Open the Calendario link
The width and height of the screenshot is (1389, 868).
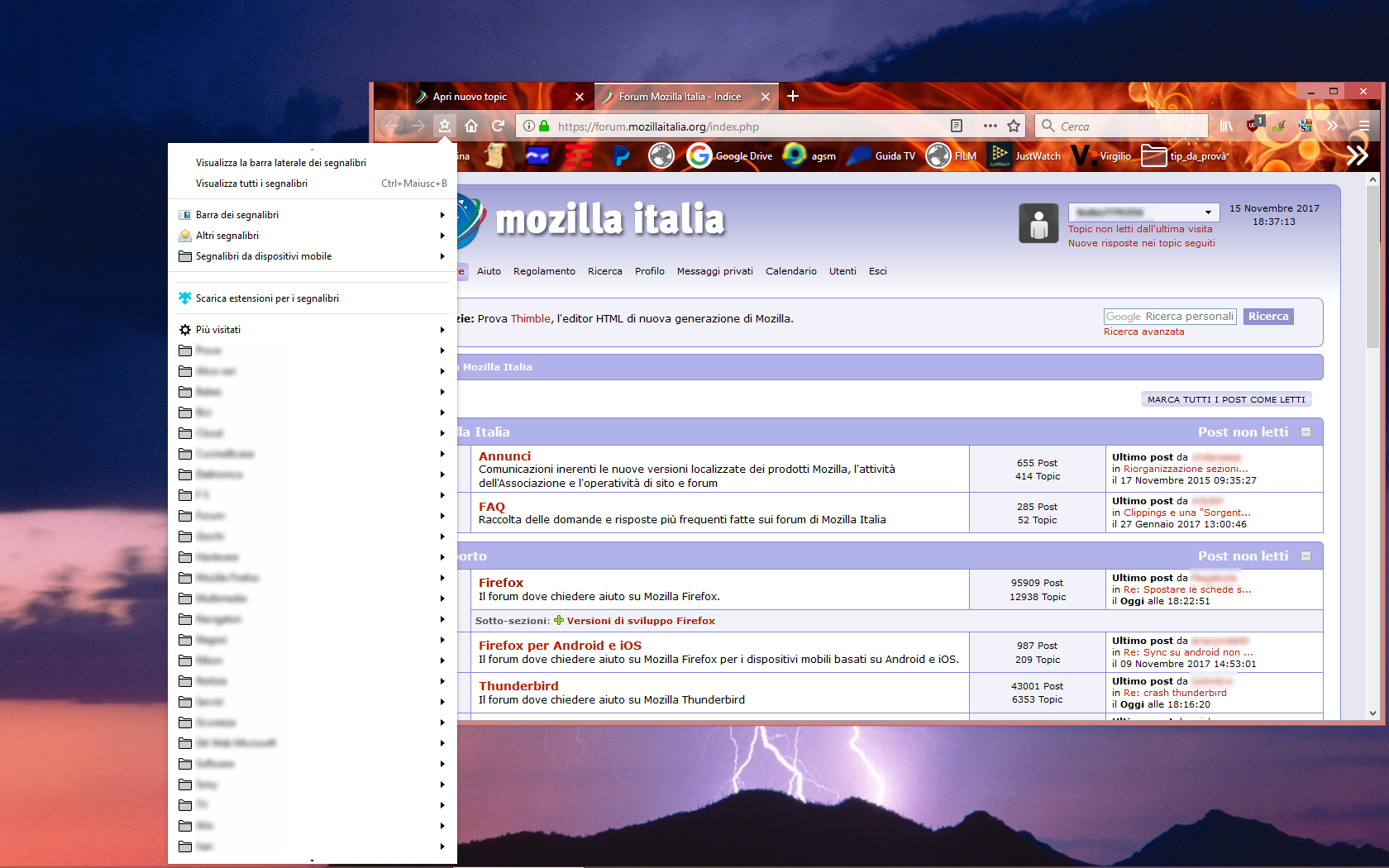790,271
